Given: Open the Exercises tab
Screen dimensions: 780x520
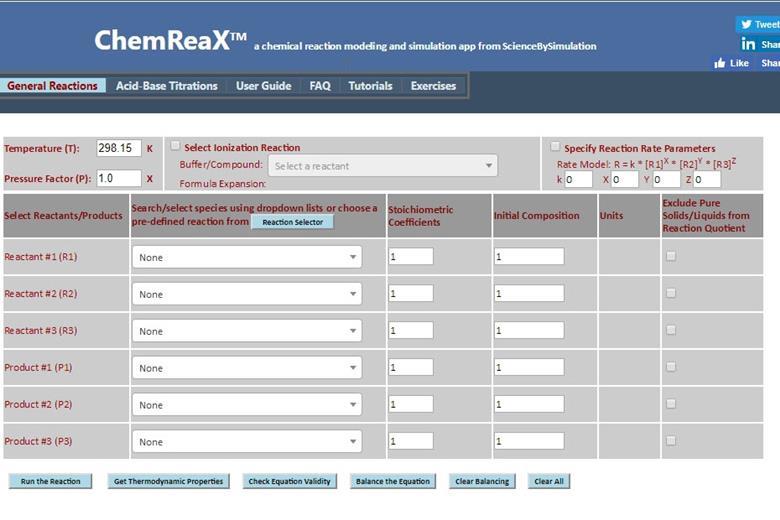Looking at the screenshot, I should point(433,86).
